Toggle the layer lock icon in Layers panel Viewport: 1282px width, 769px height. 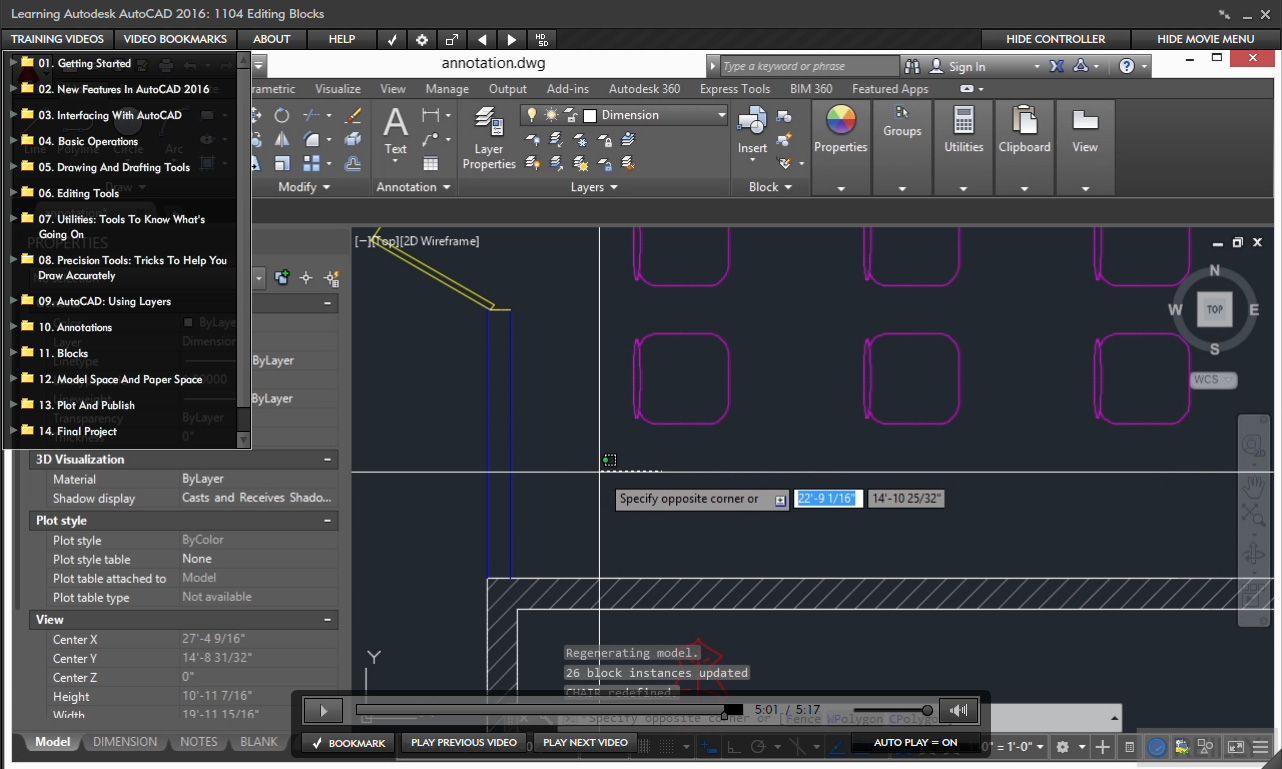point(607,139)
